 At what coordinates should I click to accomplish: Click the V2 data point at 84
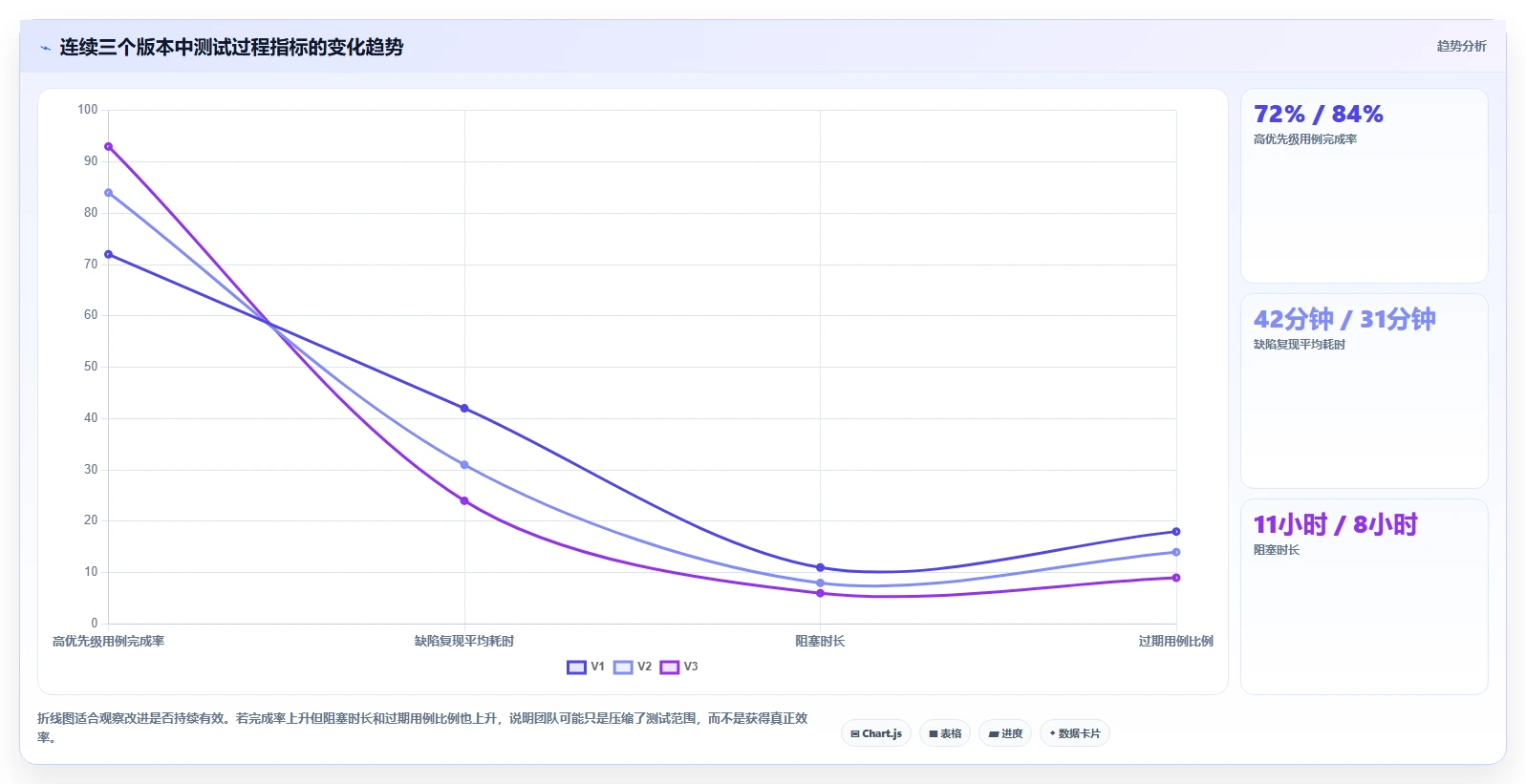point(109,193)
